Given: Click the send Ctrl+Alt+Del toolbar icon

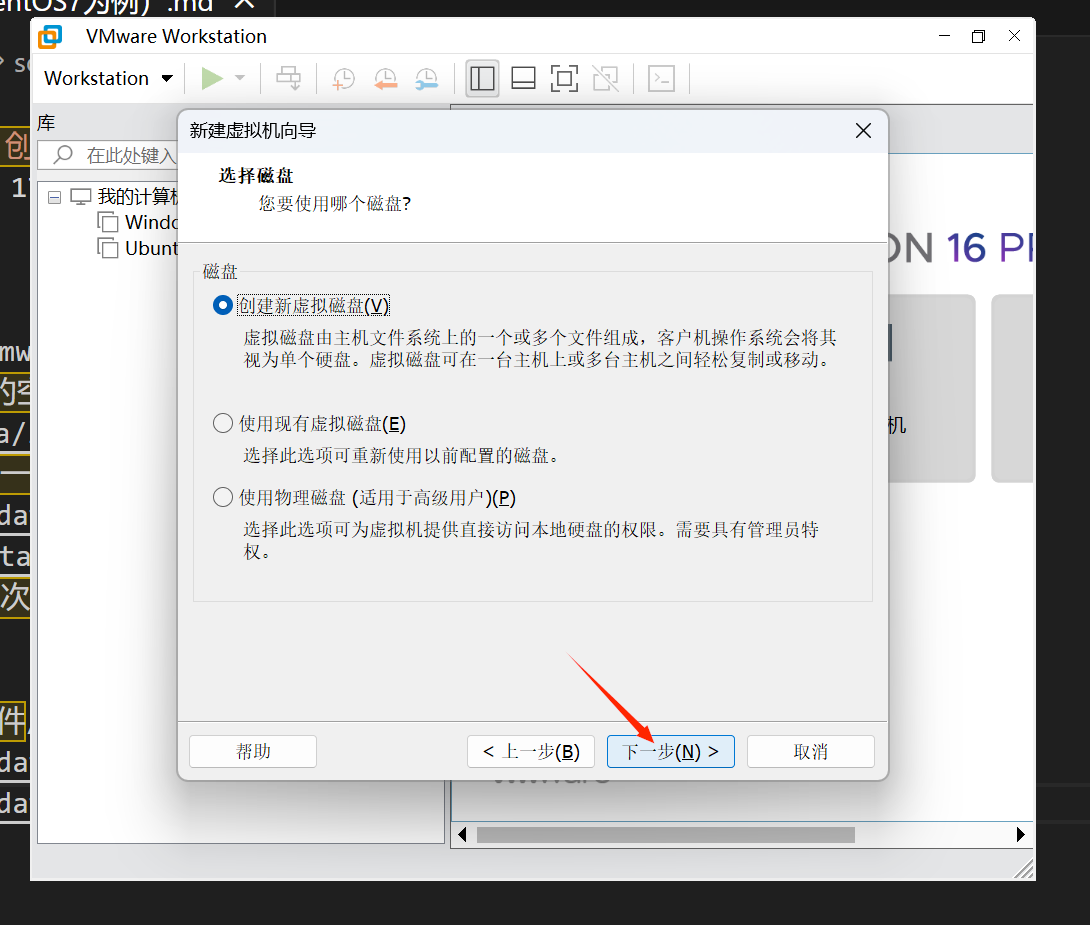Looking at the screenshot, I should point(288,79).
